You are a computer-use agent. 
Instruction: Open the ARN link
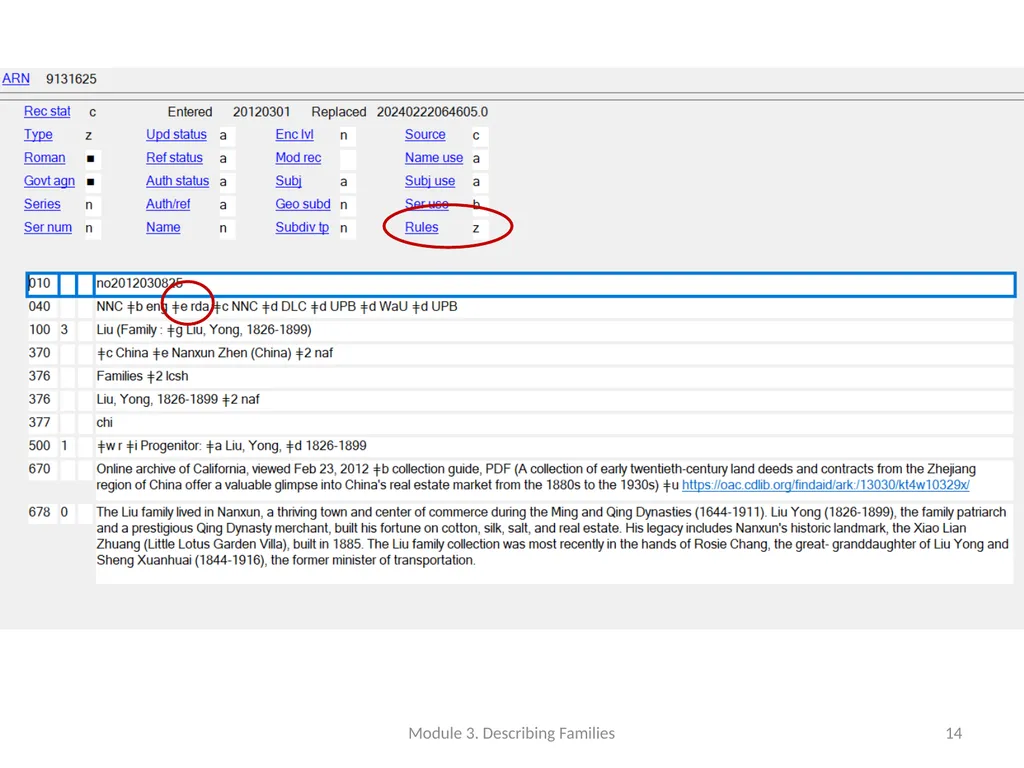click(16, 79)
